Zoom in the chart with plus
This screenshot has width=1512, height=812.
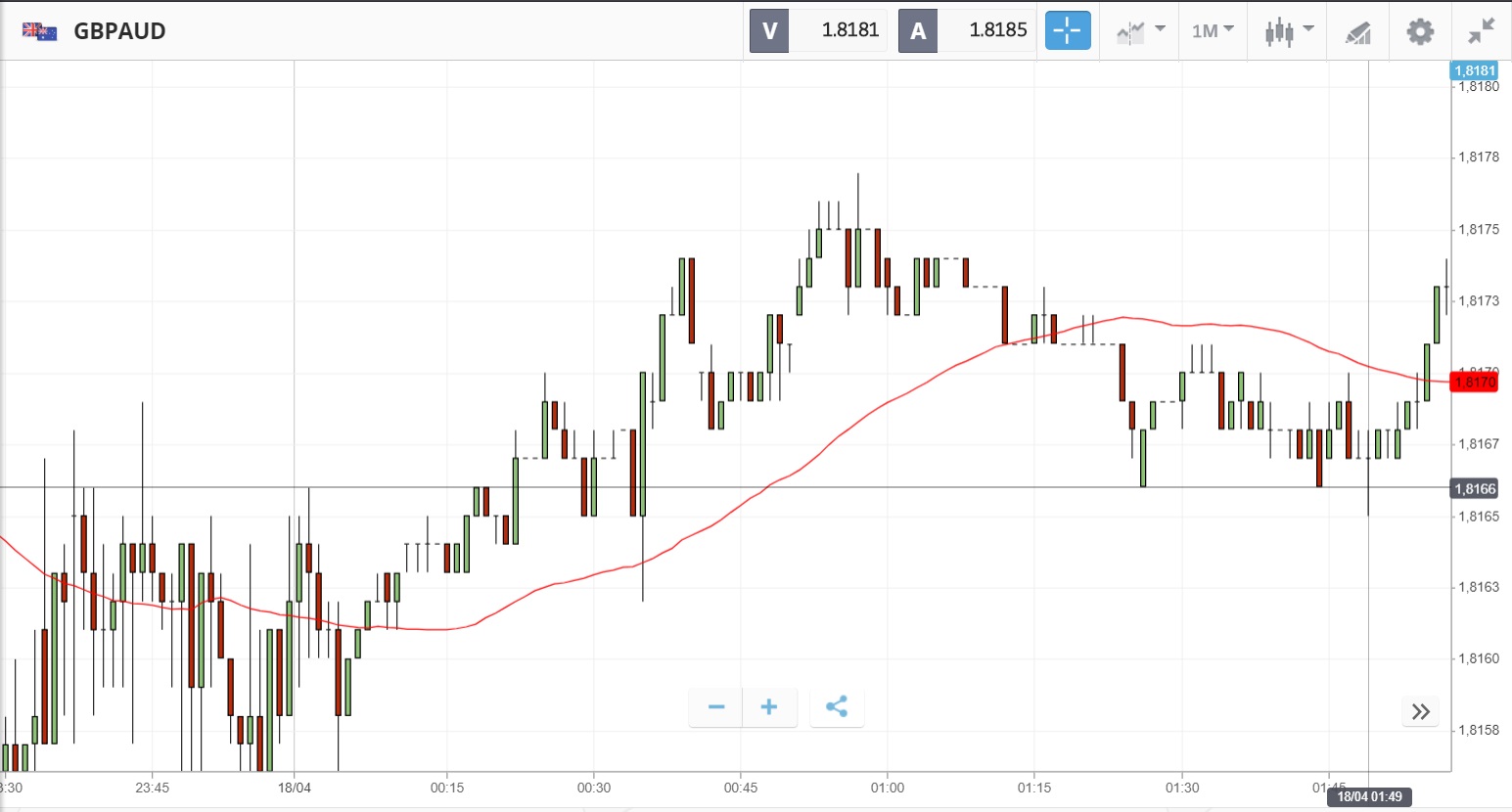click(x=769, y=707)
